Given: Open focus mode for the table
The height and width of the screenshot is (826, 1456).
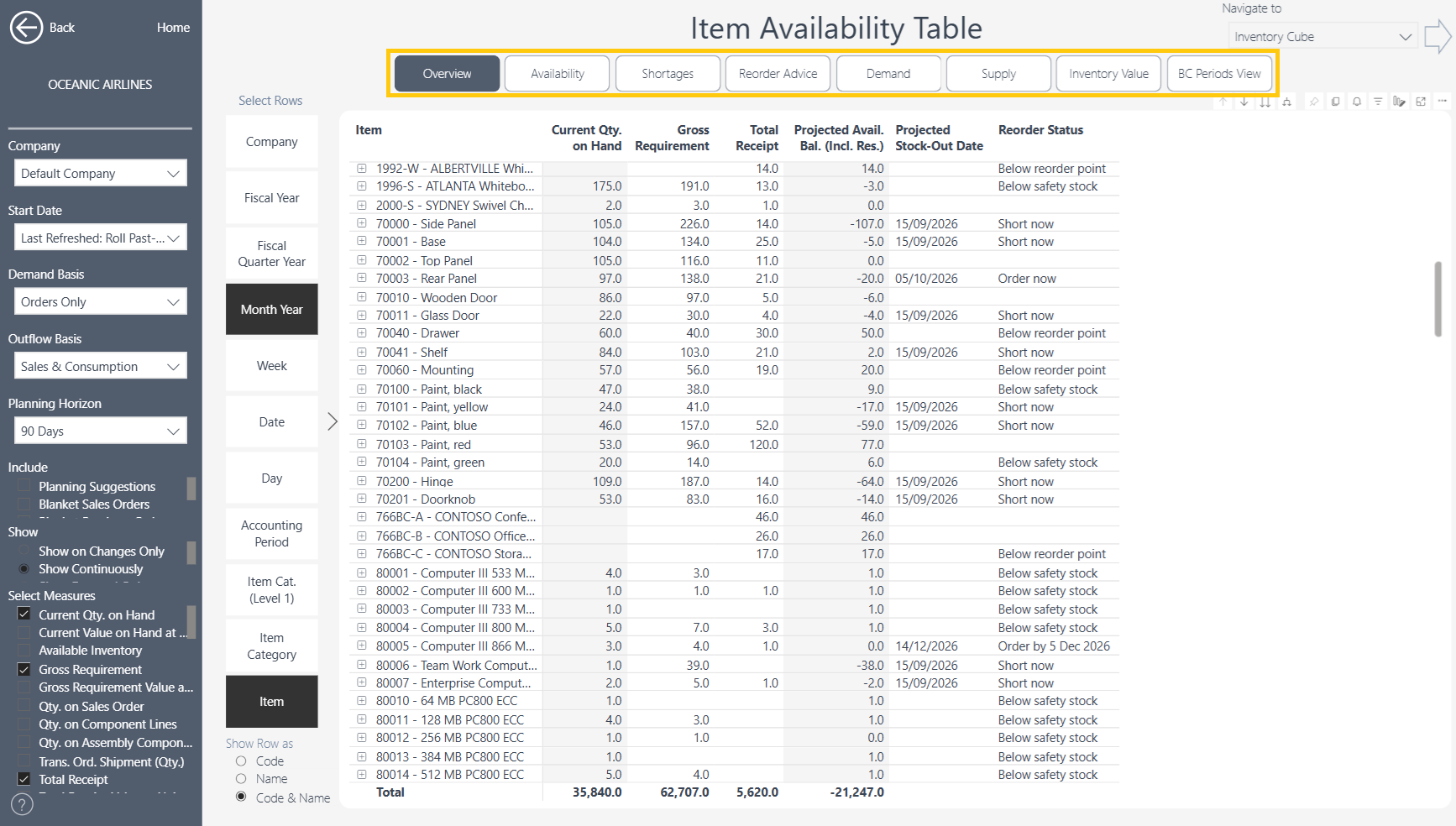Looking at the screenshot, I should pos(1421,102).
